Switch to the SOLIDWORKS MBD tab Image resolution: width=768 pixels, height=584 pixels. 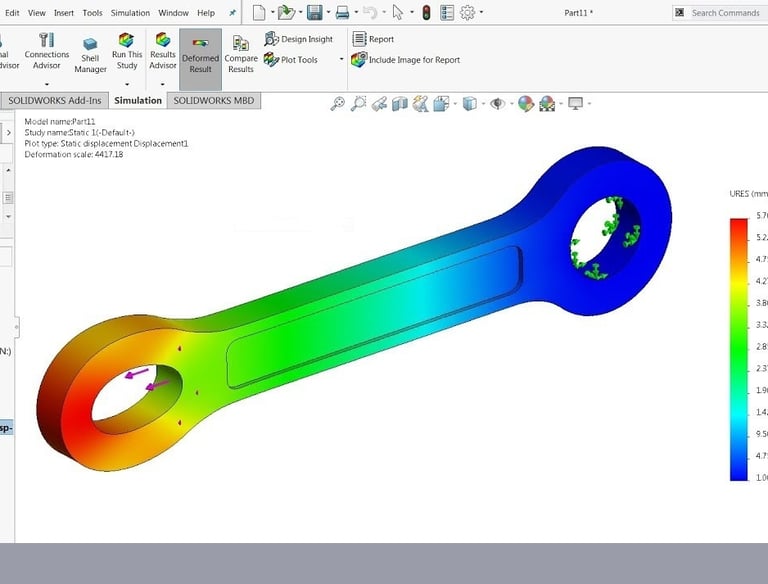(214, 100)
